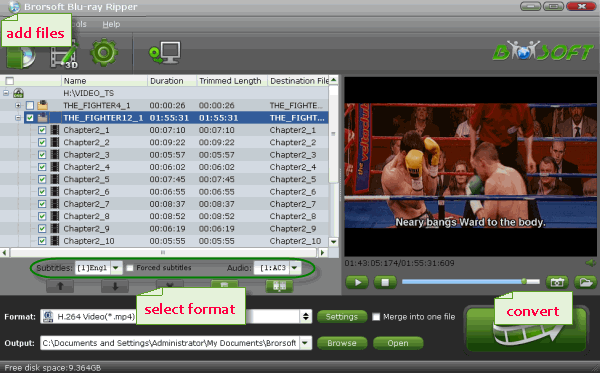
Task: Open the snapshot folder icon
Action: (x=585, y=282)
